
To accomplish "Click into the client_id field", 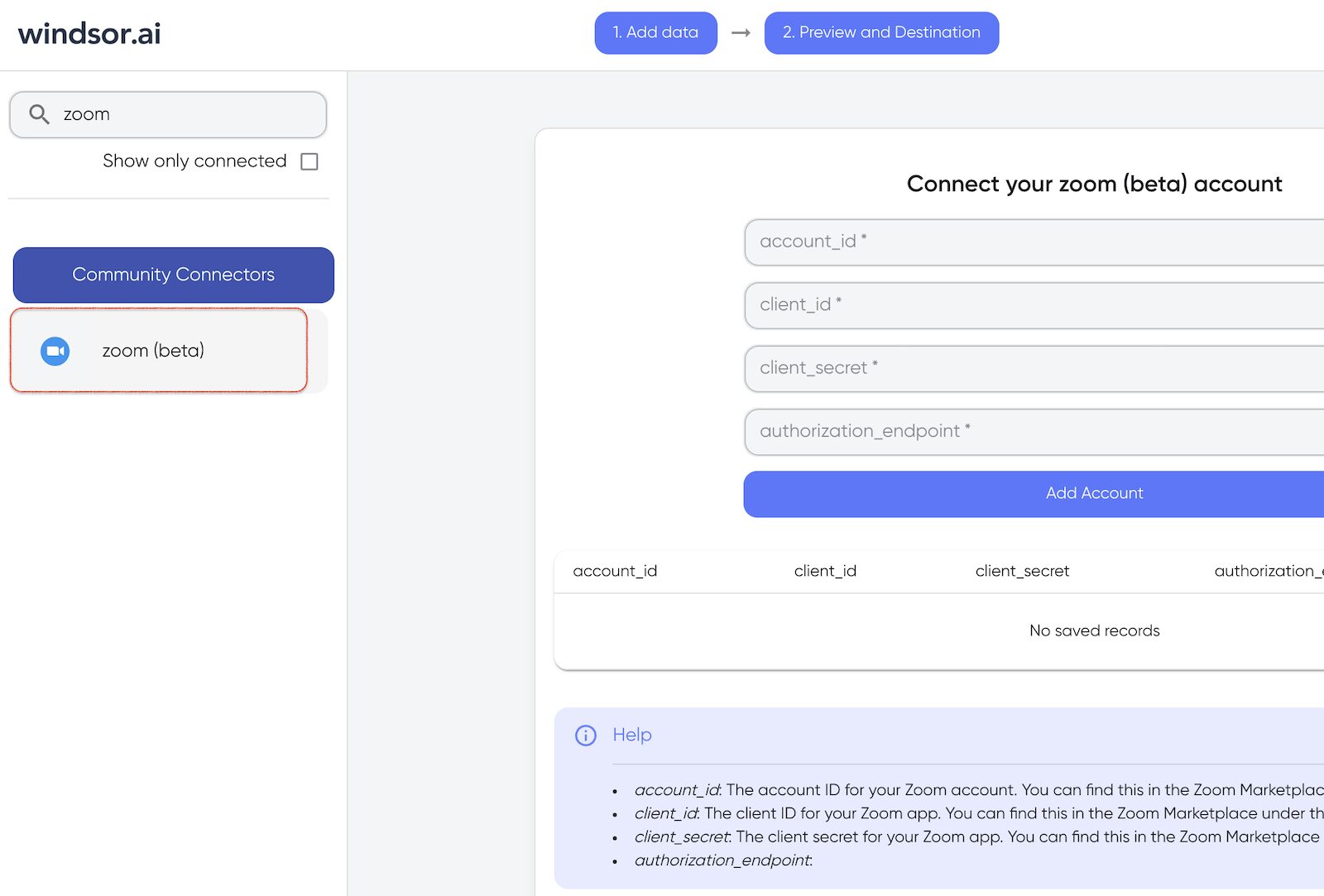I will (1034, 305).
